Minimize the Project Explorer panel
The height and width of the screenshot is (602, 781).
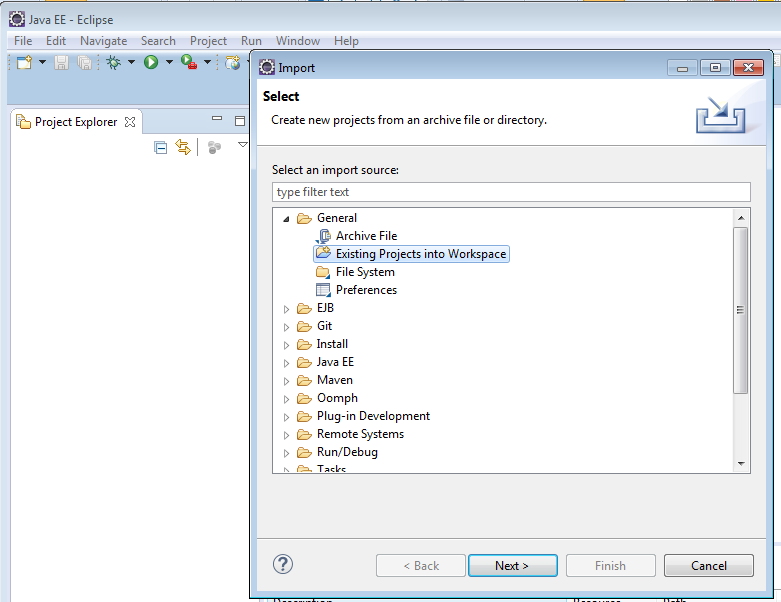[217, 119]
